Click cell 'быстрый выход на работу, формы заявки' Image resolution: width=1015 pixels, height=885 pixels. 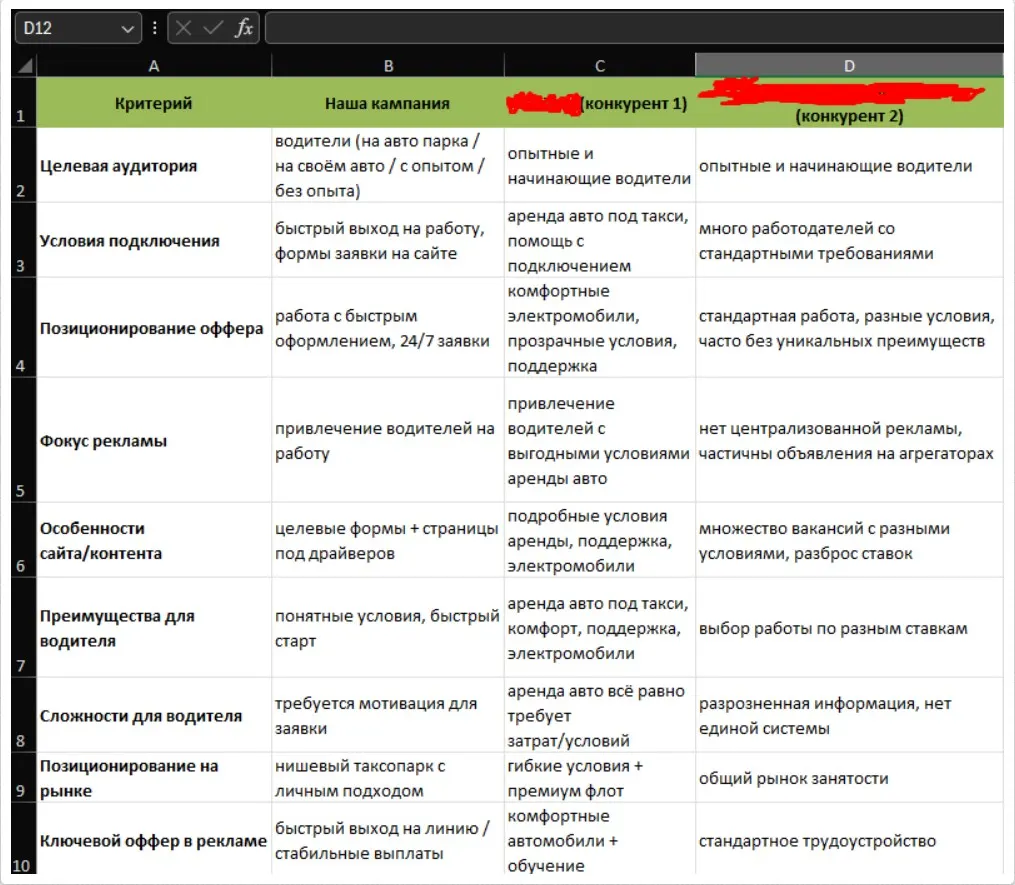point(388,240)
